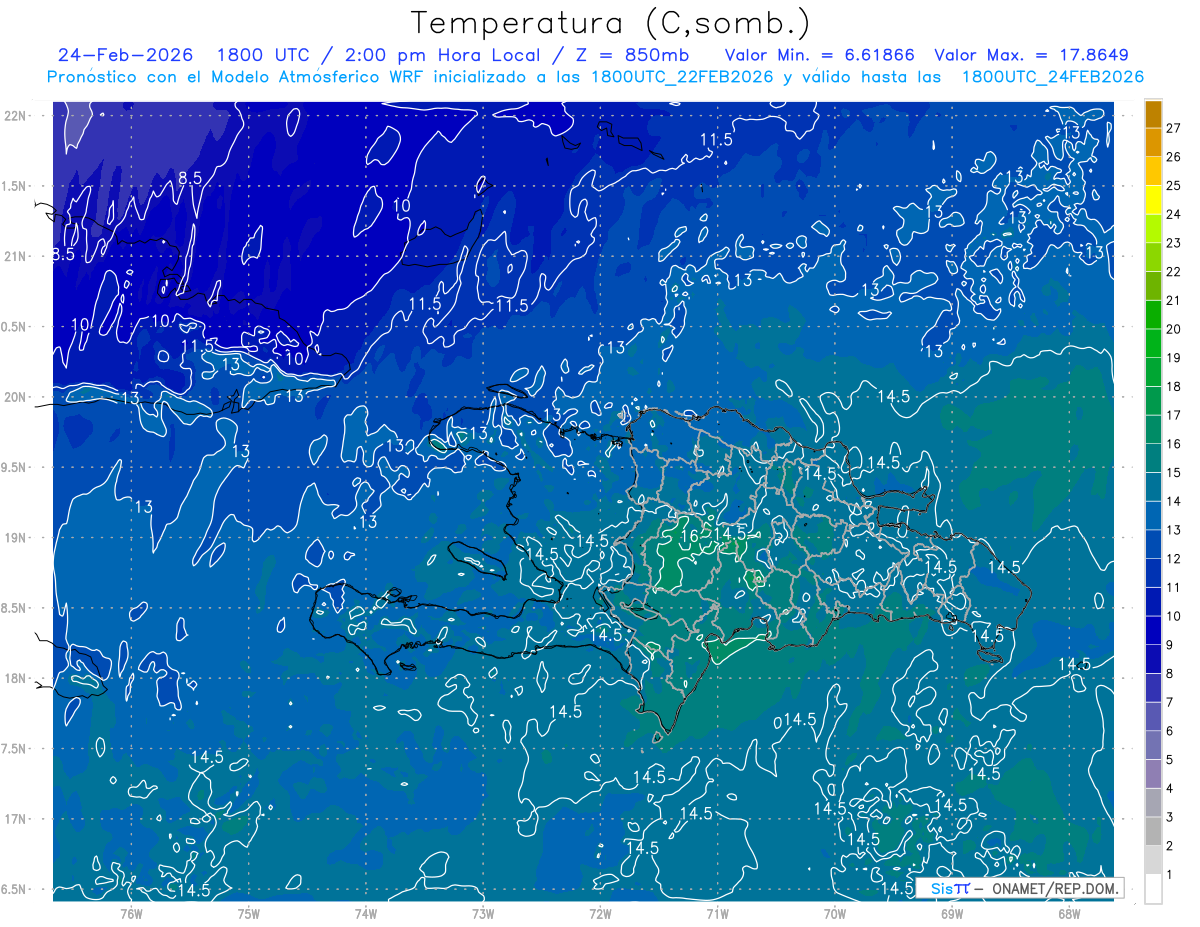Click the title 'Temperatura (C,somb.)'

click(x=610, y=23)
